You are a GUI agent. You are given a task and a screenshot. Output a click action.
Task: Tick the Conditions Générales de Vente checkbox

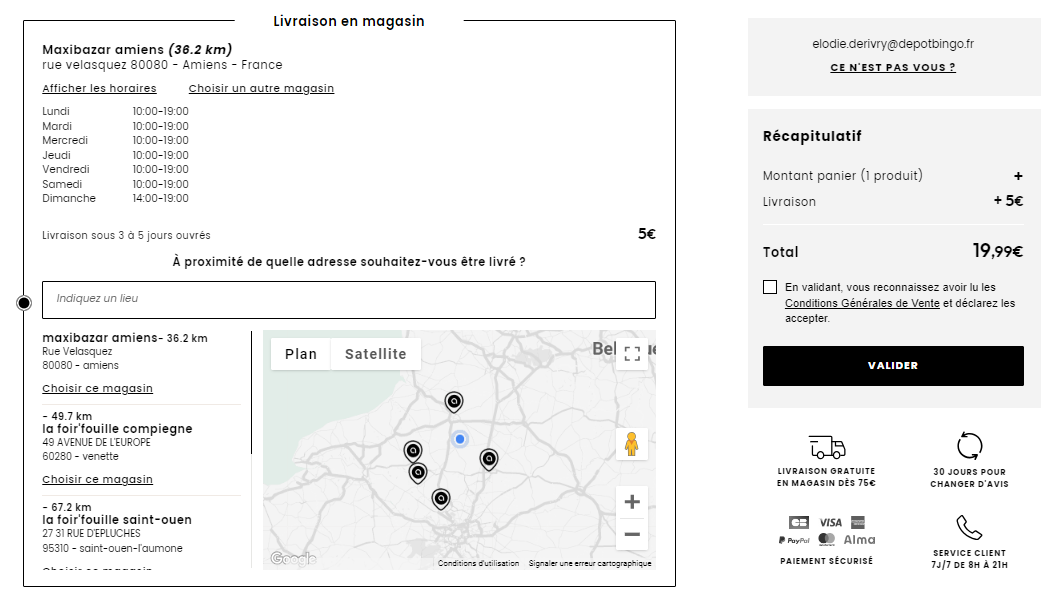pyautogui.click(x=770, y=287)
